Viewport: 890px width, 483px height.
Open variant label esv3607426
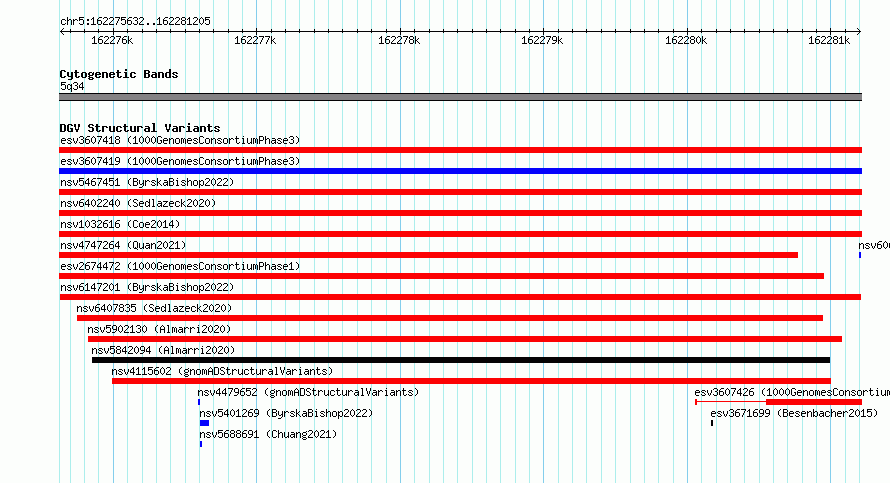click(792, 392)
